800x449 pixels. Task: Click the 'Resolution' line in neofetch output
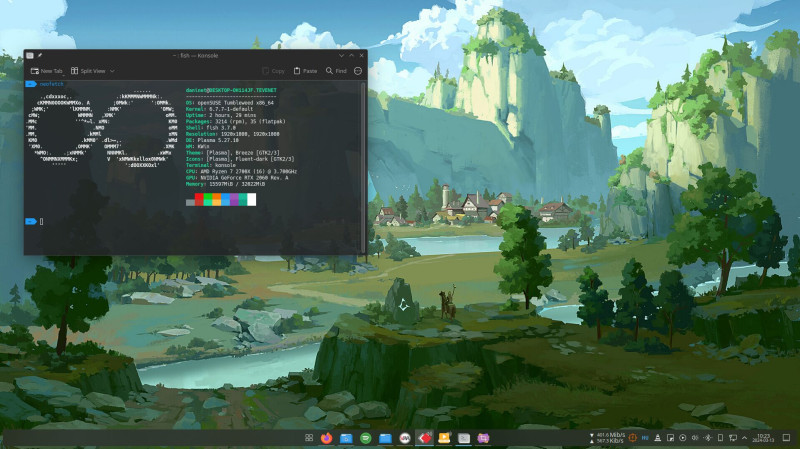[233, 134]
